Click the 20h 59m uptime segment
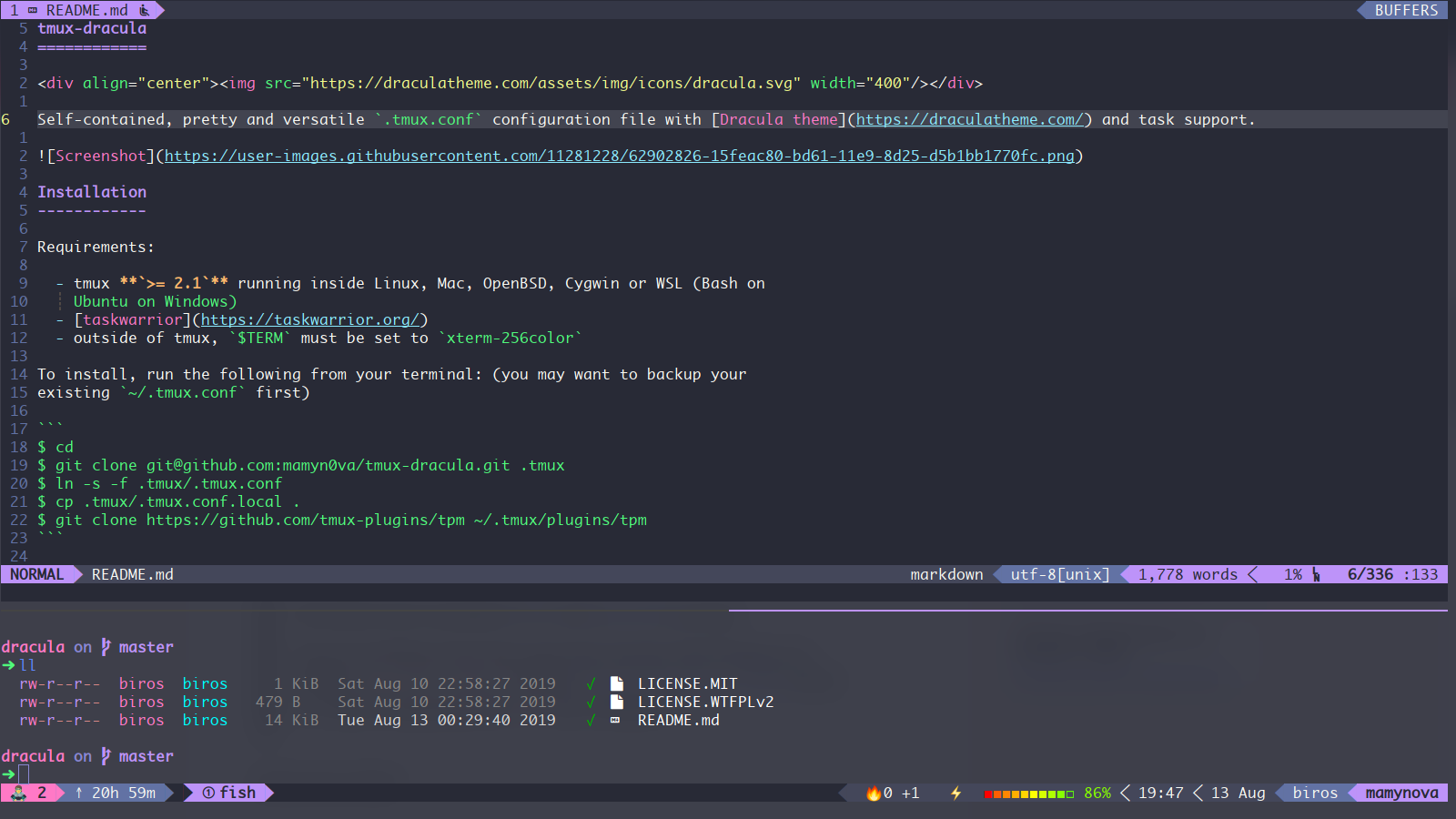 (x=123, y=793)
